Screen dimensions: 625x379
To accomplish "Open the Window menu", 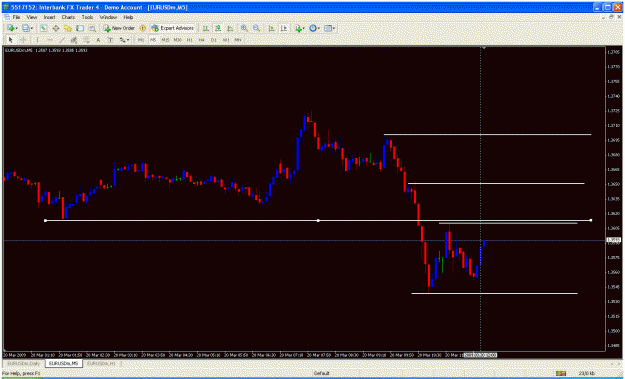I will click(x=108, y=18).
